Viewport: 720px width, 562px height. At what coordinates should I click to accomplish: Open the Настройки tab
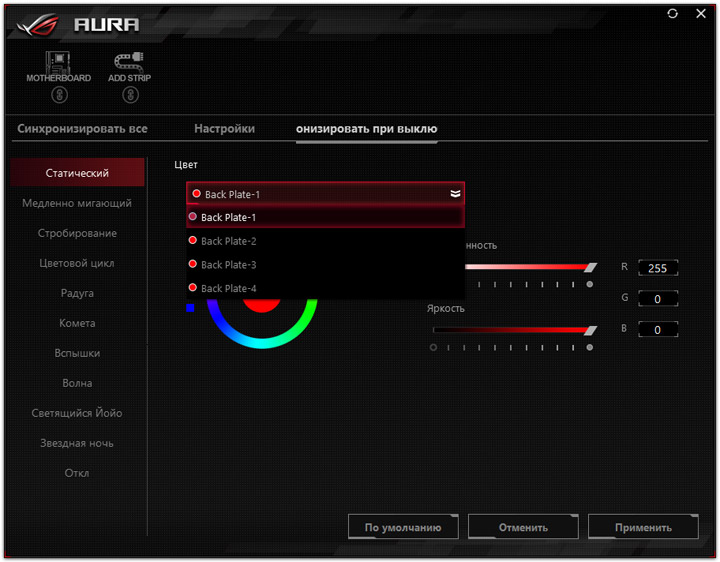[224, 129]
